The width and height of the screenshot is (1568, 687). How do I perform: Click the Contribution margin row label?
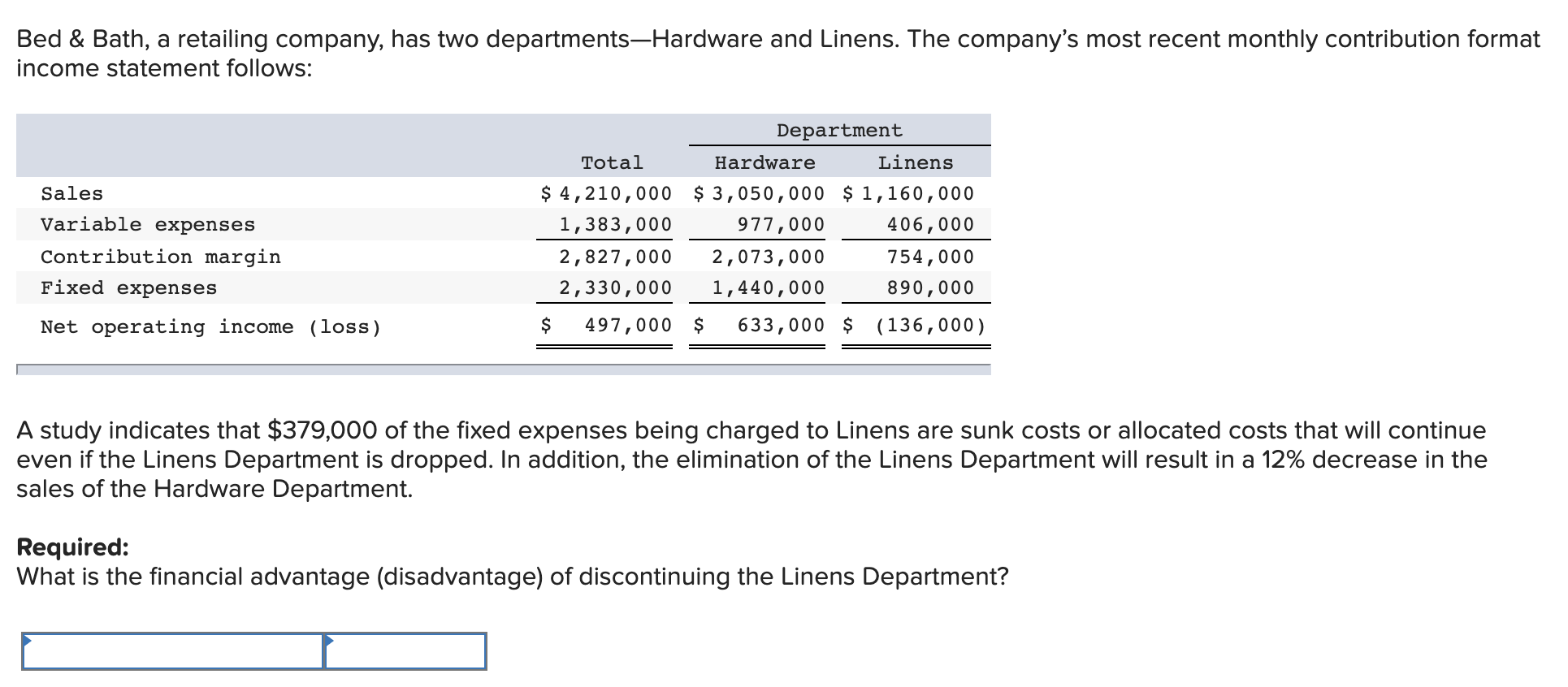[x=161, y=257]
